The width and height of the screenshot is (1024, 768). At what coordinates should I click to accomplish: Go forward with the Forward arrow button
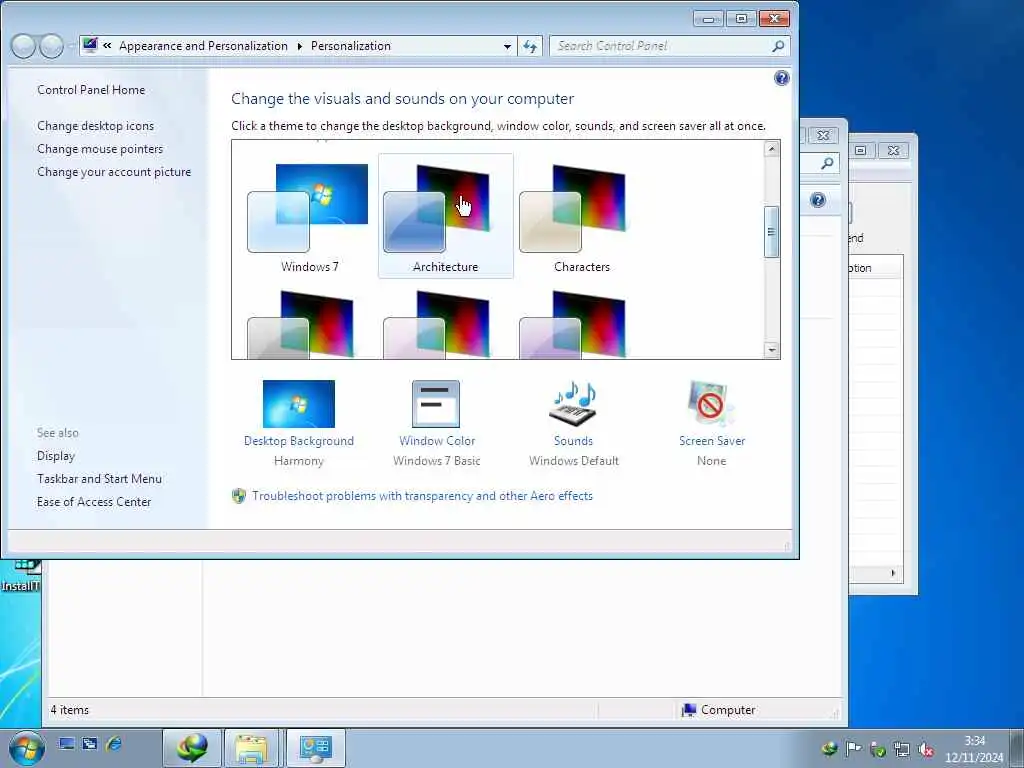click(51, 46)
